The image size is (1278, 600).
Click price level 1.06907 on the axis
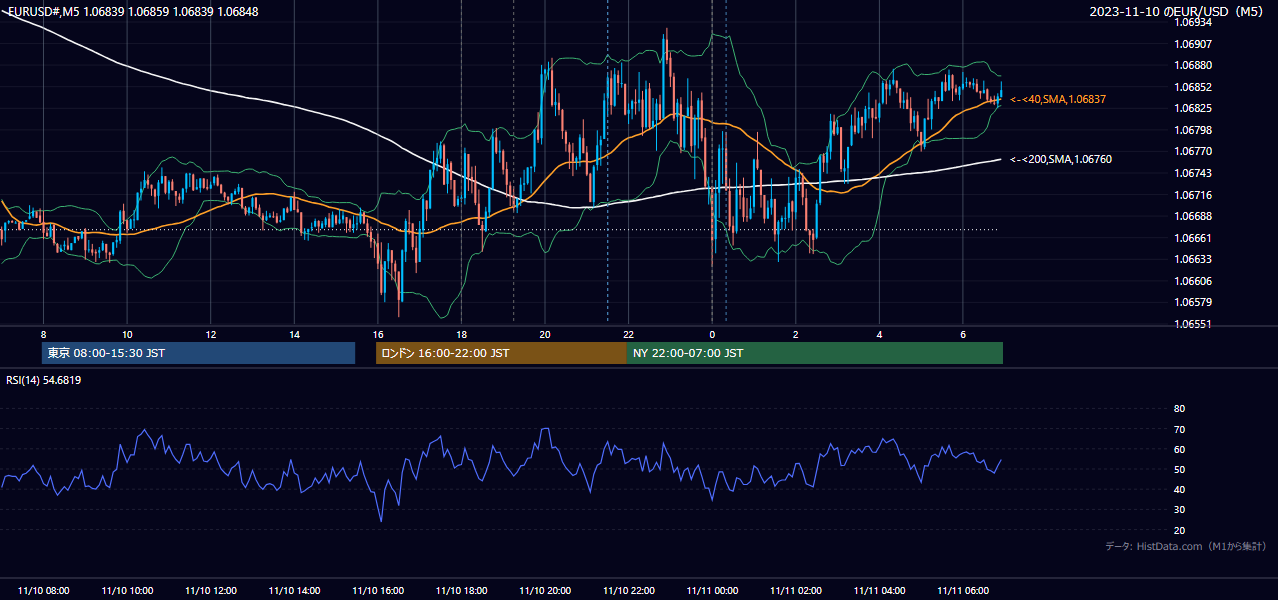pyautogui.click(x=1193, y=44)
